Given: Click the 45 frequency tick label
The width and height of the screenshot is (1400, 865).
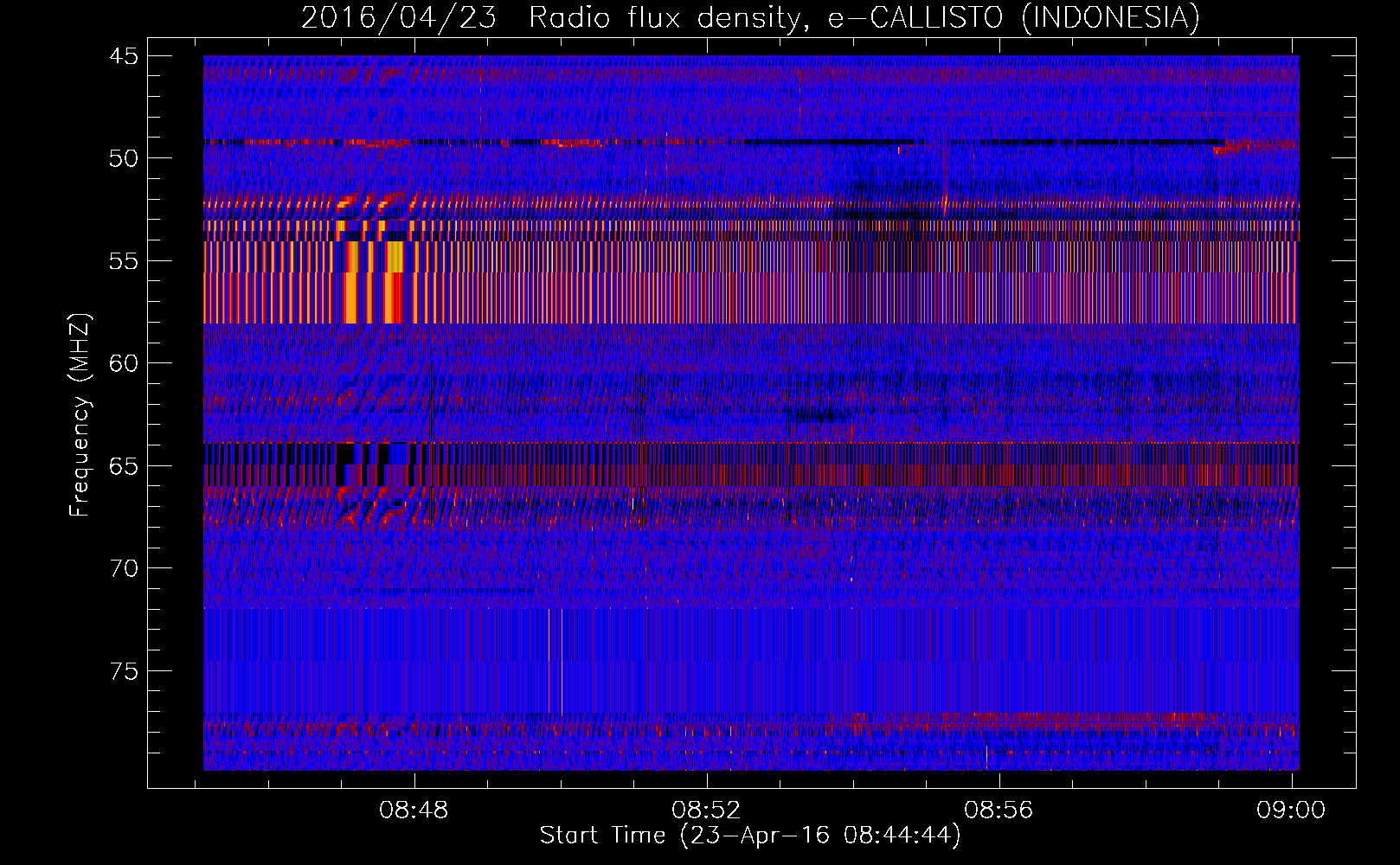Looking at the screenshot, I should click(124, 56).
